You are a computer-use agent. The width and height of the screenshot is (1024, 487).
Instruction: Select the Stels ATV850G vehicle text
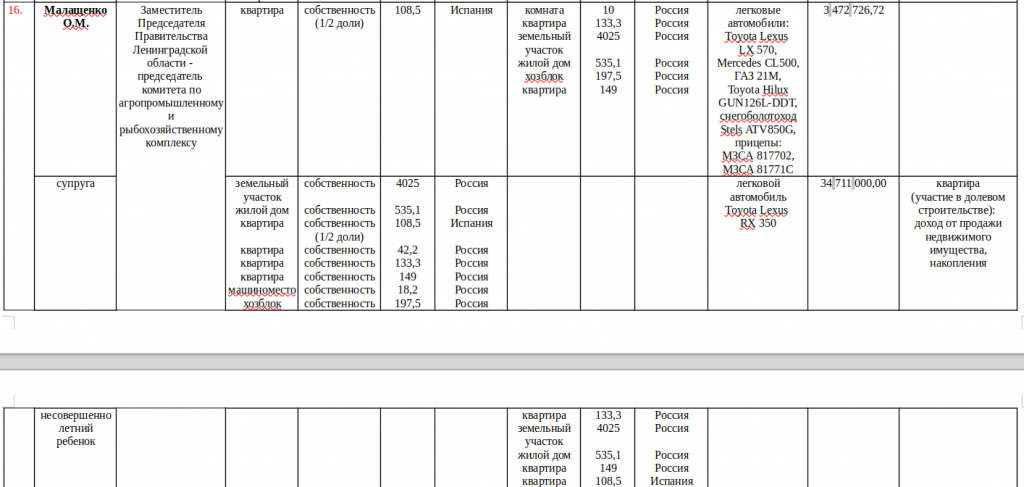point(757,129)
